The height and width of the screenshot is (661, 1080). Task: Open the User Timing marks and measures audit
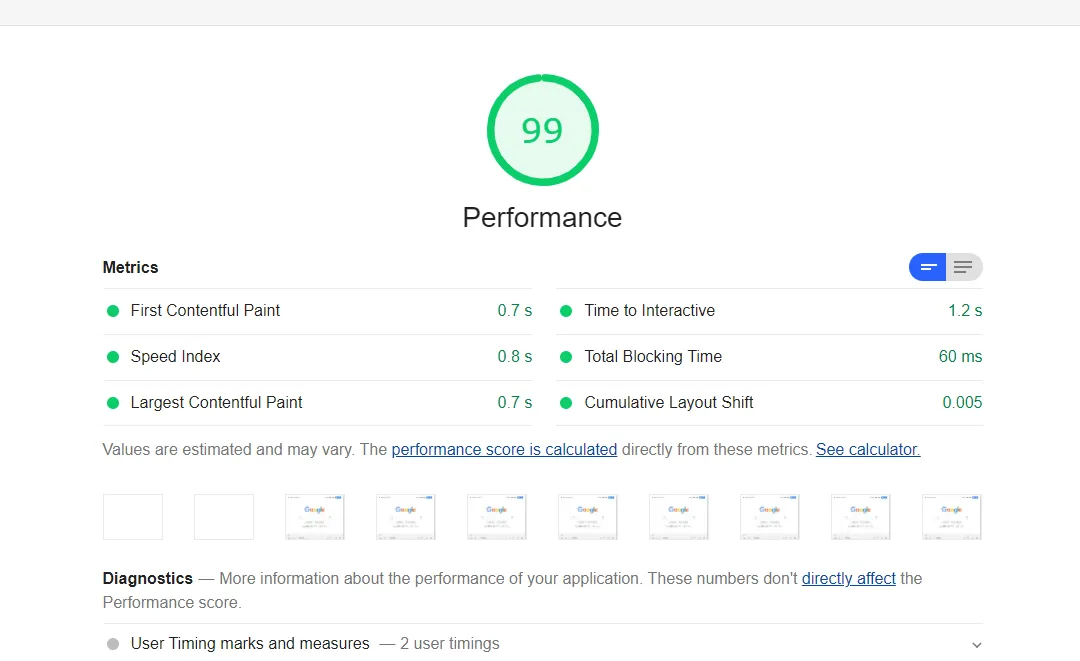click(x=250, y=644)
